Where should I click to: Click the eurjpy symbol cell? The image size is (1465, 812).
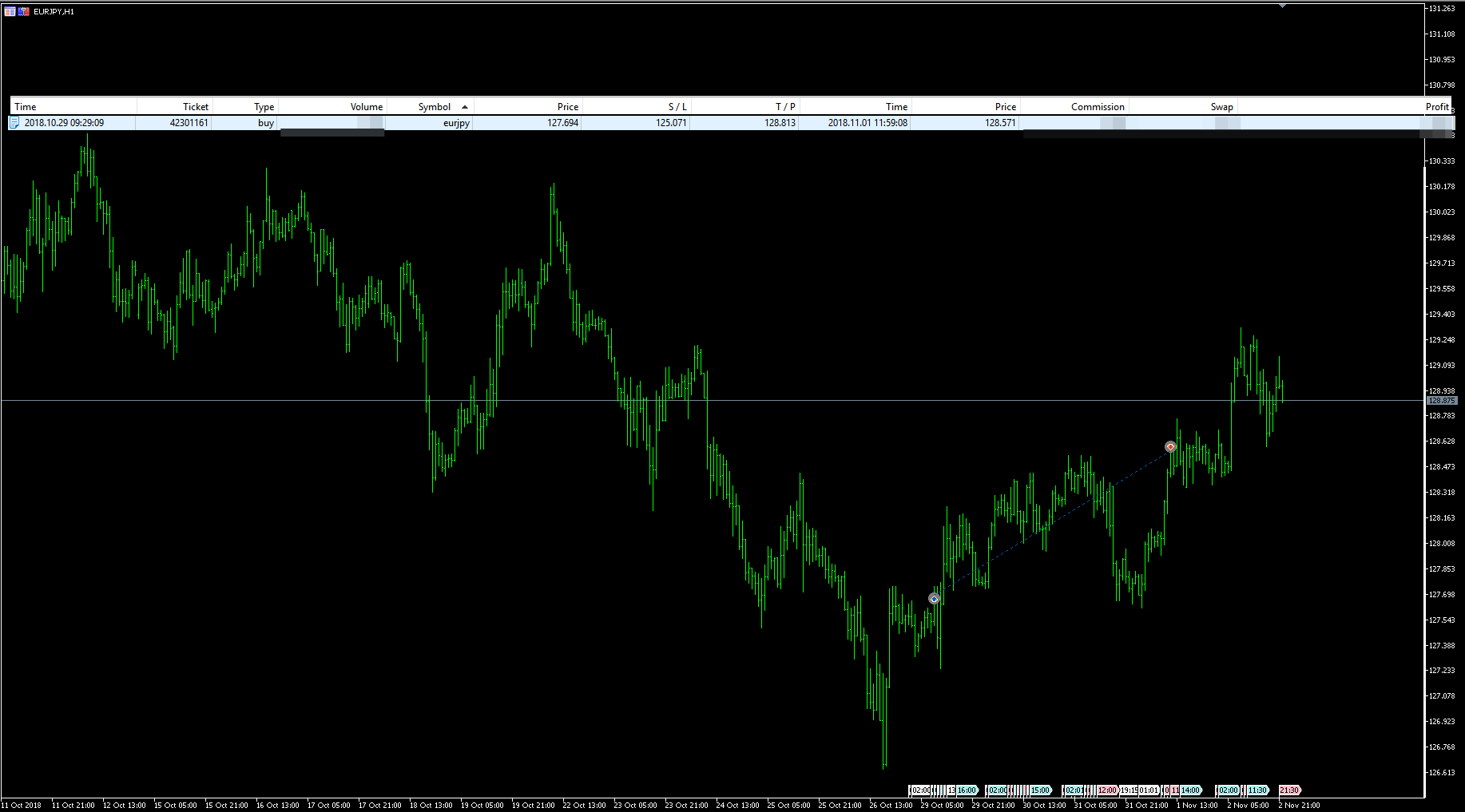tap(456, 123)
